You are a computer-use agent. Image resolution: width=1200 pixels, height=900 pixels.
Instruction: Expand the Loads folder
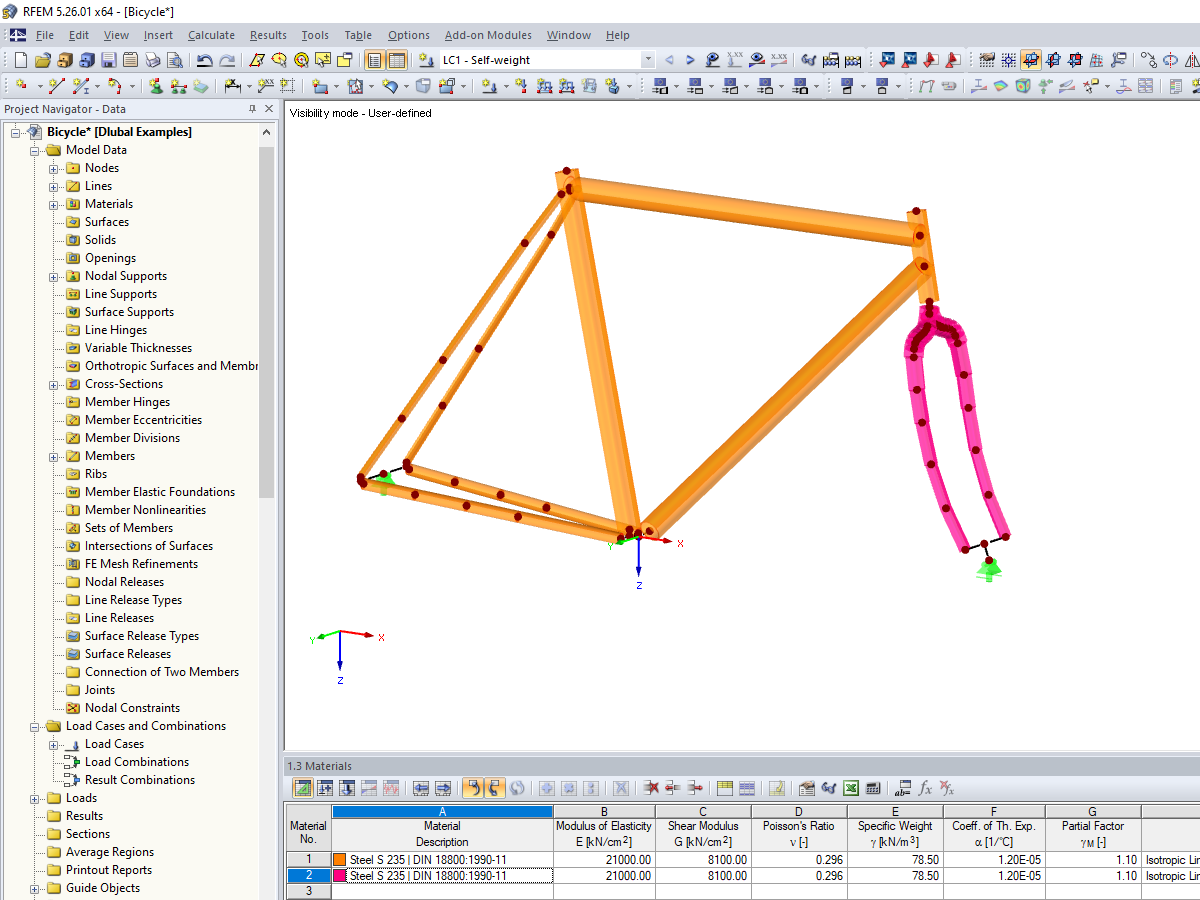(x=34, y=798)
